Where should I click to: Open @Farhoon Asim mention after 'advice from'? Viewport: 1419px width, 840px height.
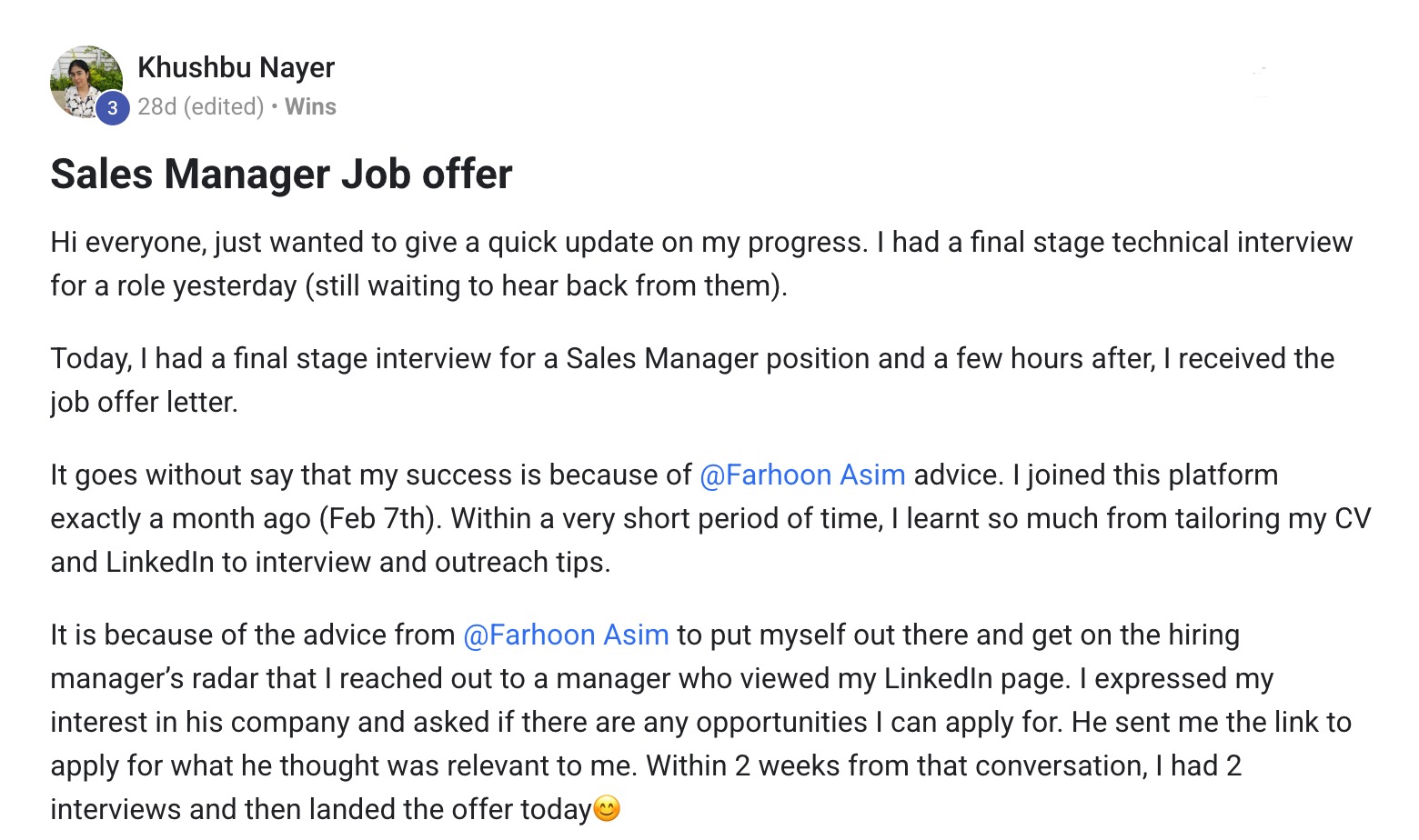(566, 635)
